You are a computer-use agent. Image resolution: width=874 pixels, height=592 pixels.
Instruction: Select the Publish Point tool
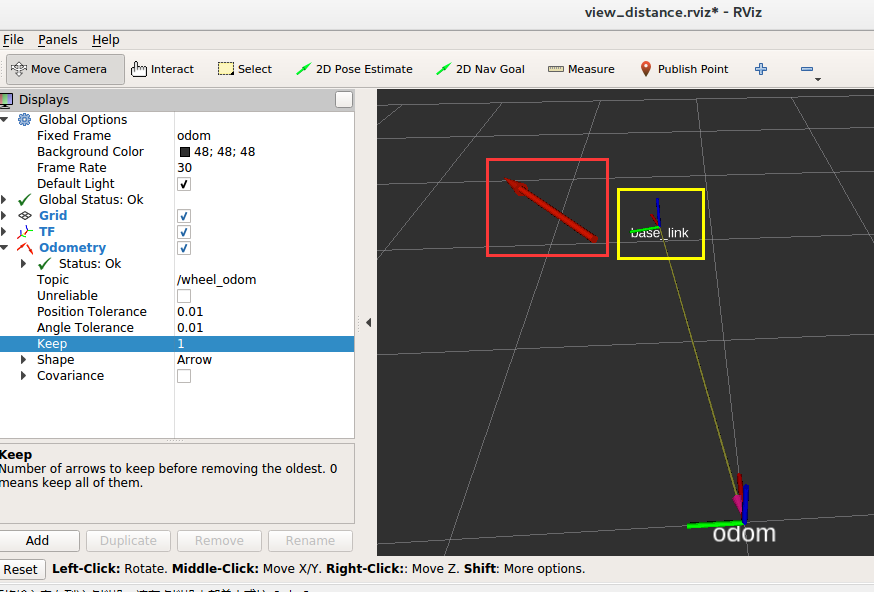coord(684,69)
